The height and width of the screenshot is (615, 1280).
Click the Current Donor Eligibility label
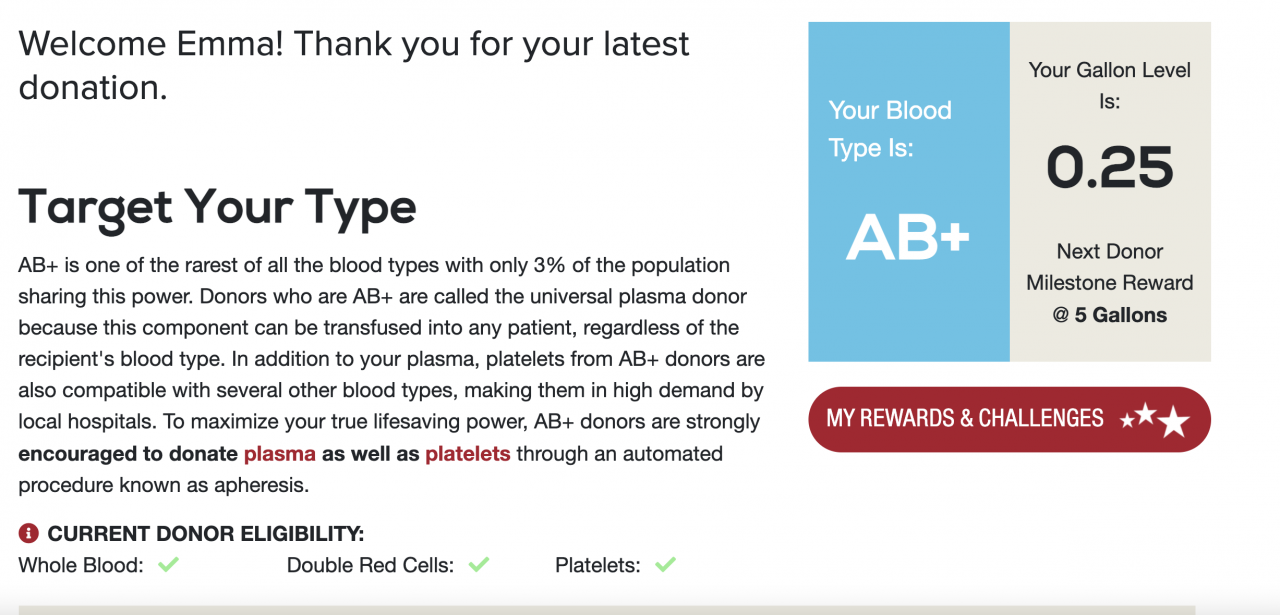point(206,533)
